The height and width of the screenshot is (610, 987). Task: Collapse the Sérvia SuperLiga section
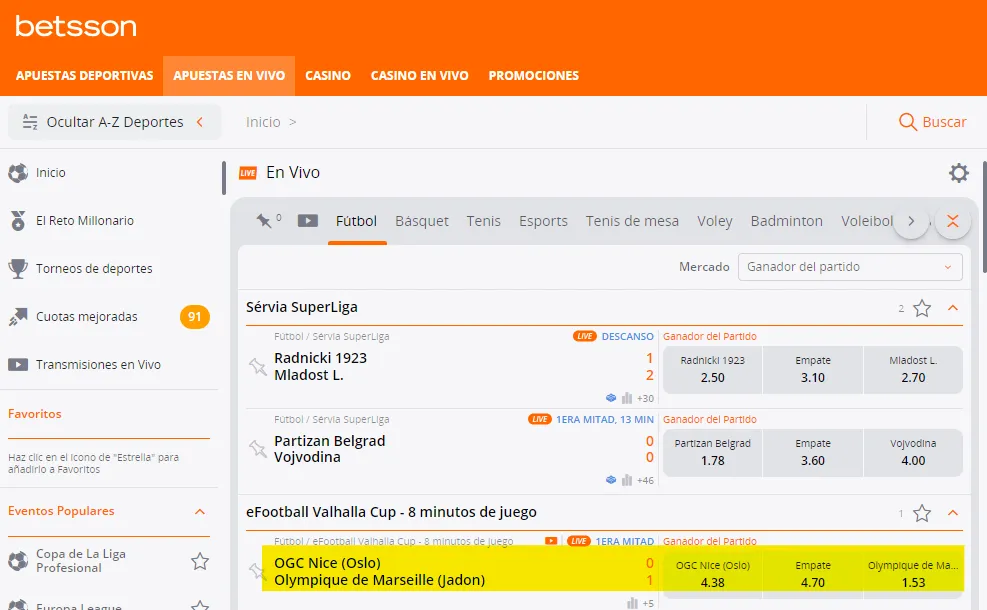click(x=952, y=308)
